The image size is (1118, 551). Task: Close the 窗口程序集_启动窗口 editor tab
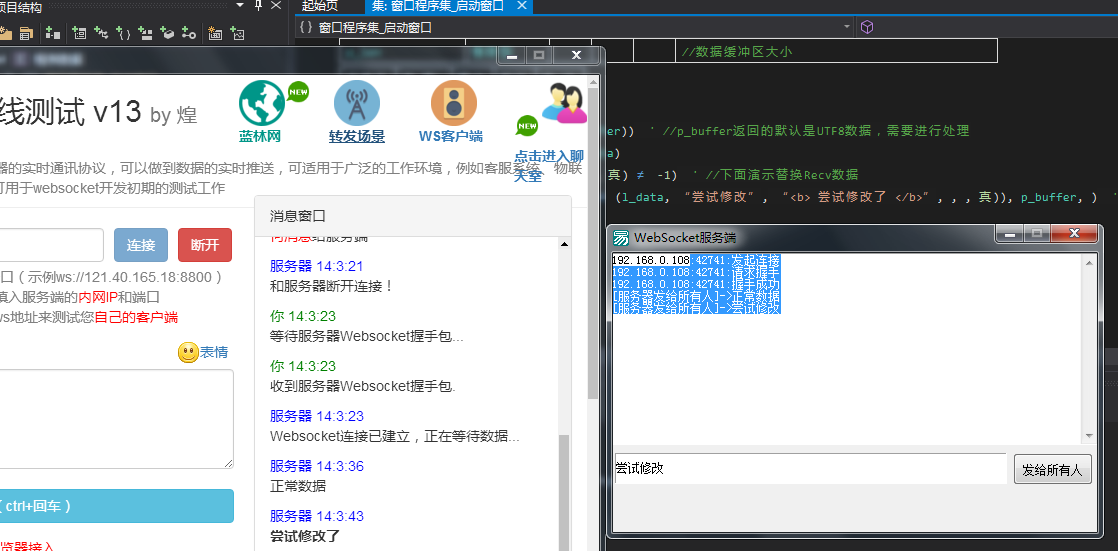[x=519, y=6]
